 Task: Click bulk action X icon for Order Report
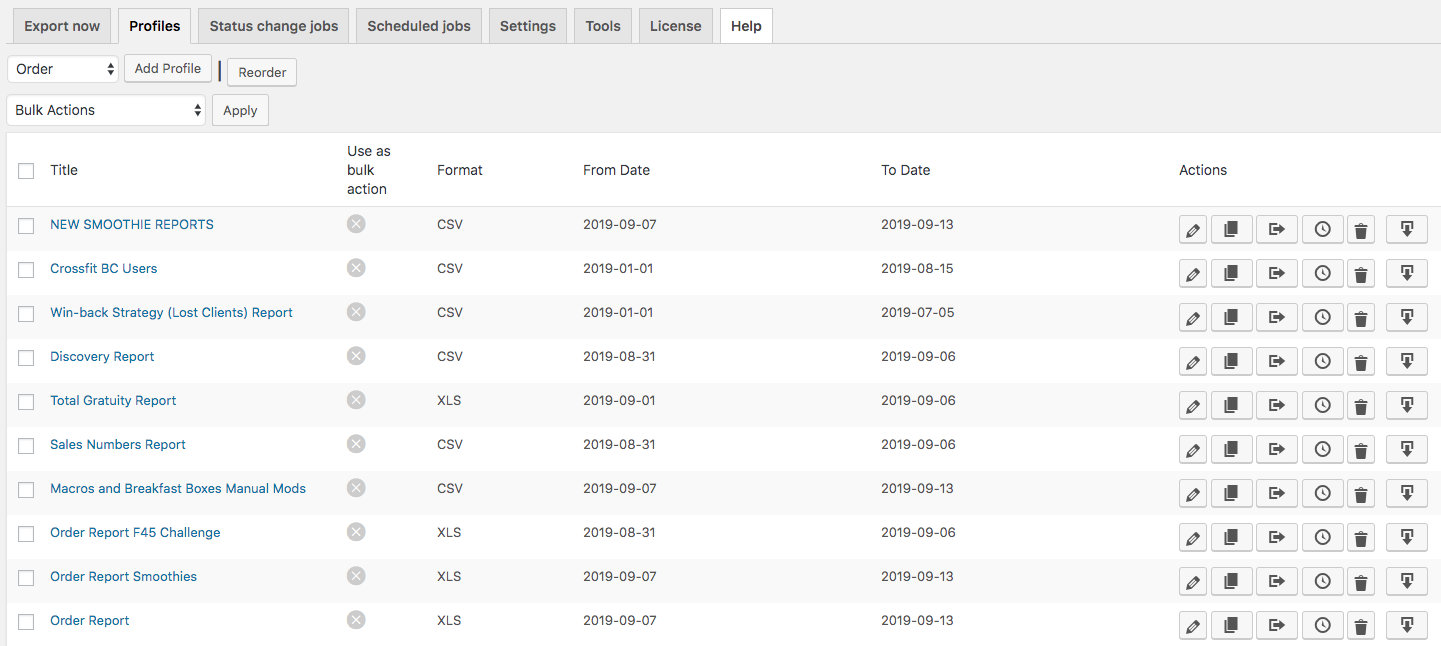[356, 620]
